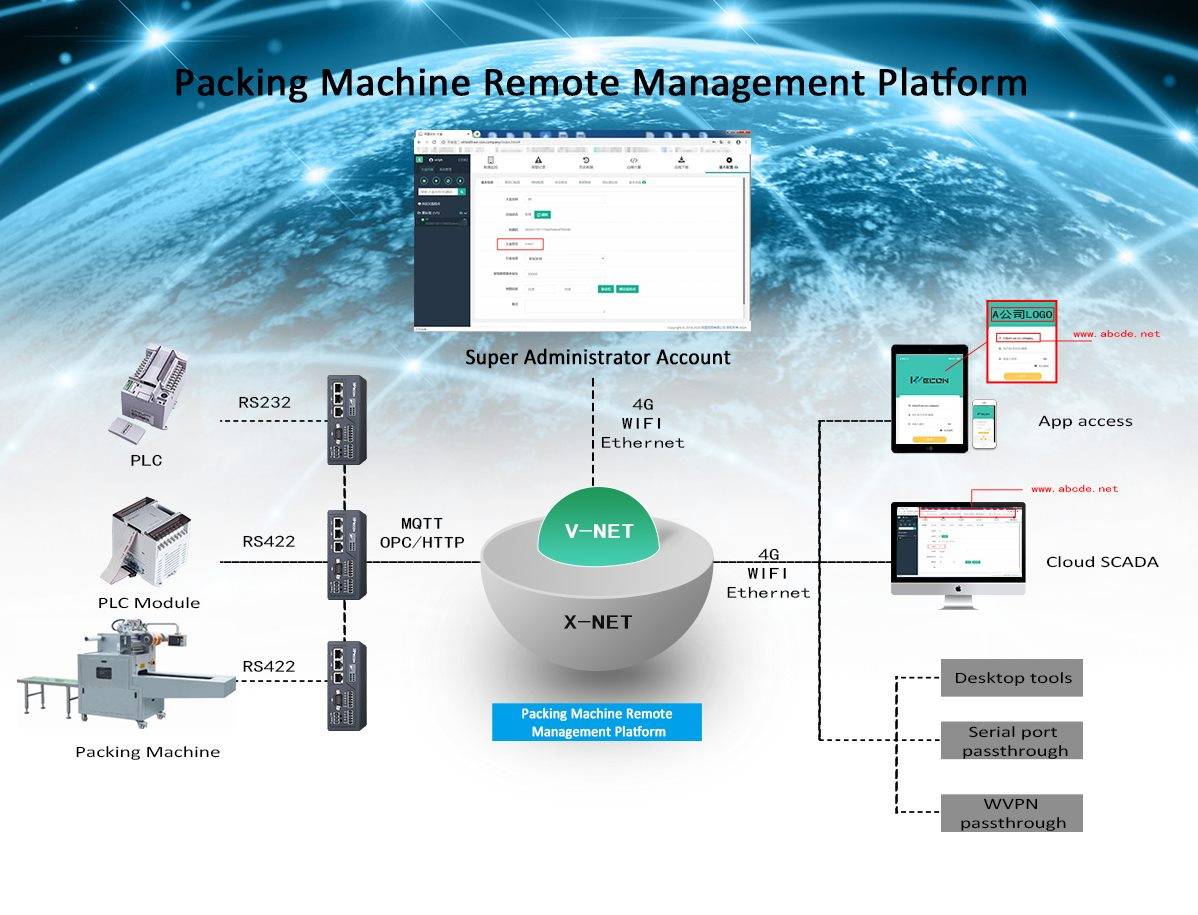Click the Apple logo on the iMac
The image size is (1198, 915).
click(x=958, y=589)
